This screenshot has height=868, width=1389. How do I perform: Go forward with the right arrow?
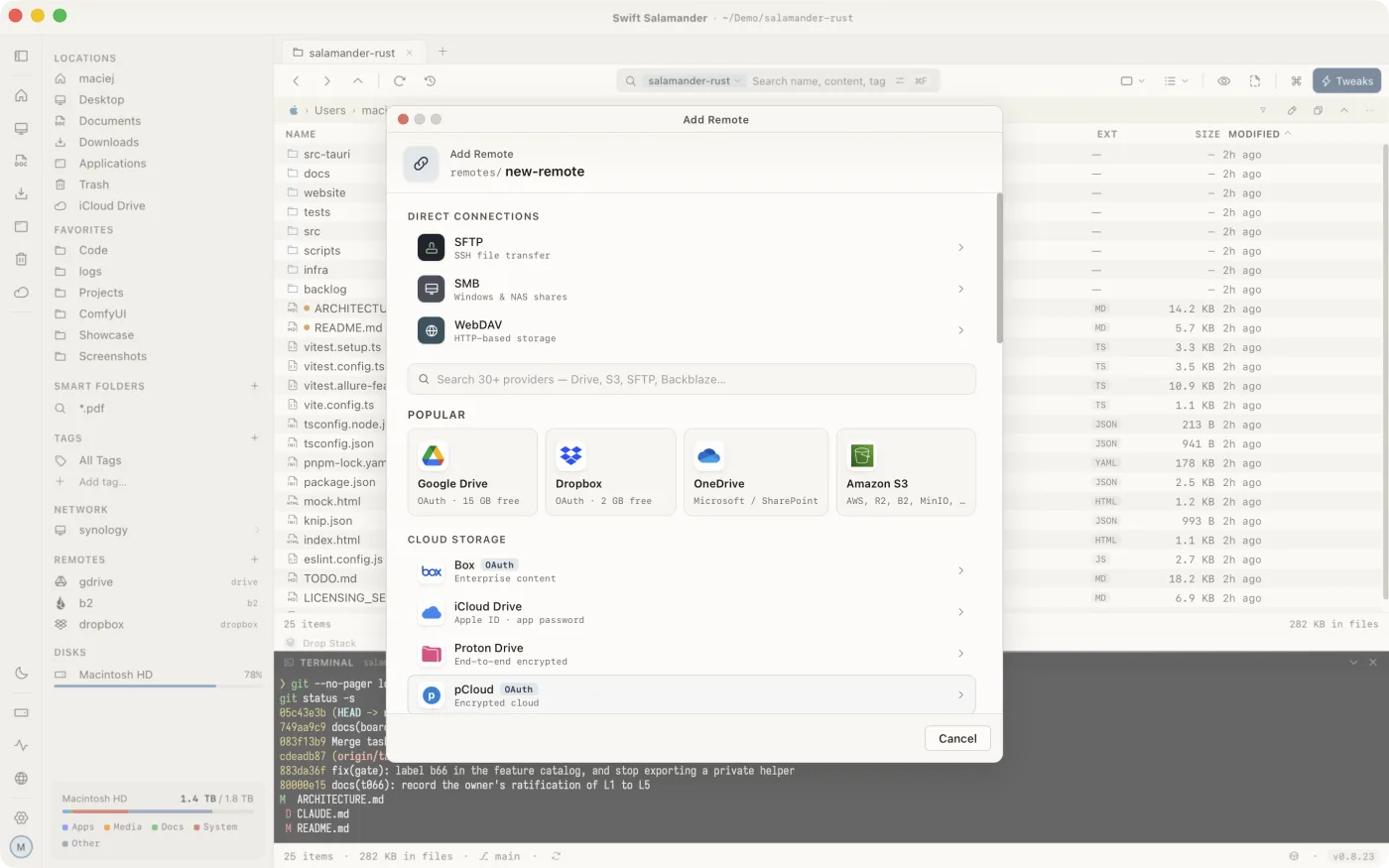coord(326,81)
